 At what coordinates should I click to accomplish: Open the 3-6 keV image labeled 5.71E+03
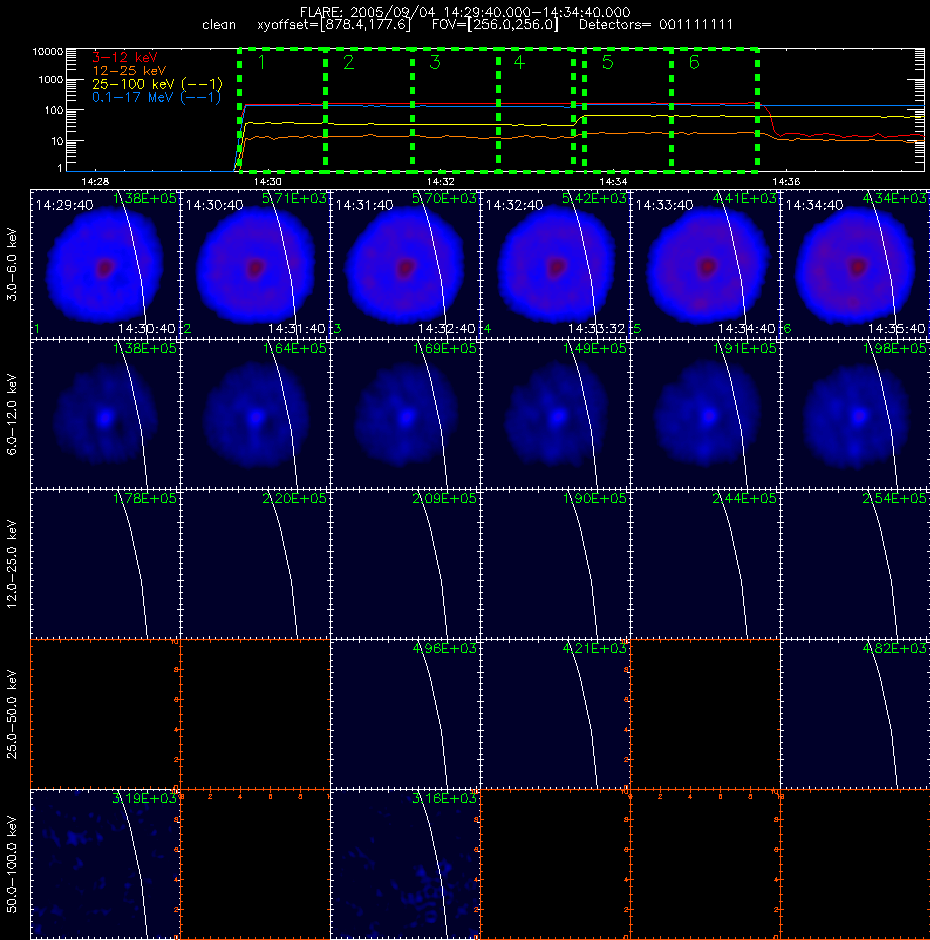click(x=255, y=264)
